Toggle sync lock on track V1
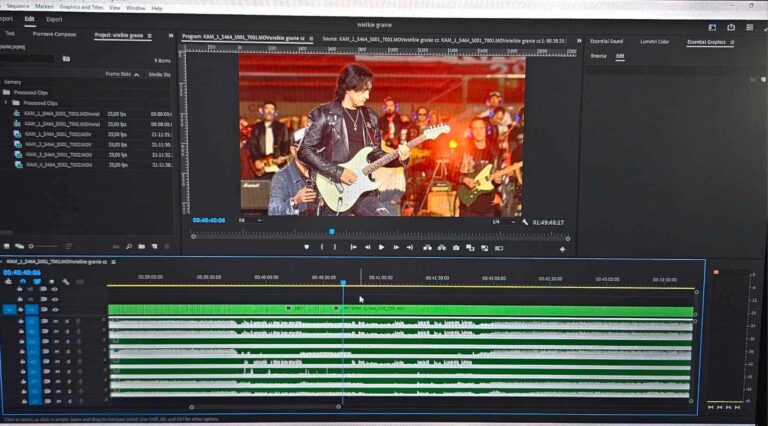The width and height of the screenshot is (768, 426). 44,309
